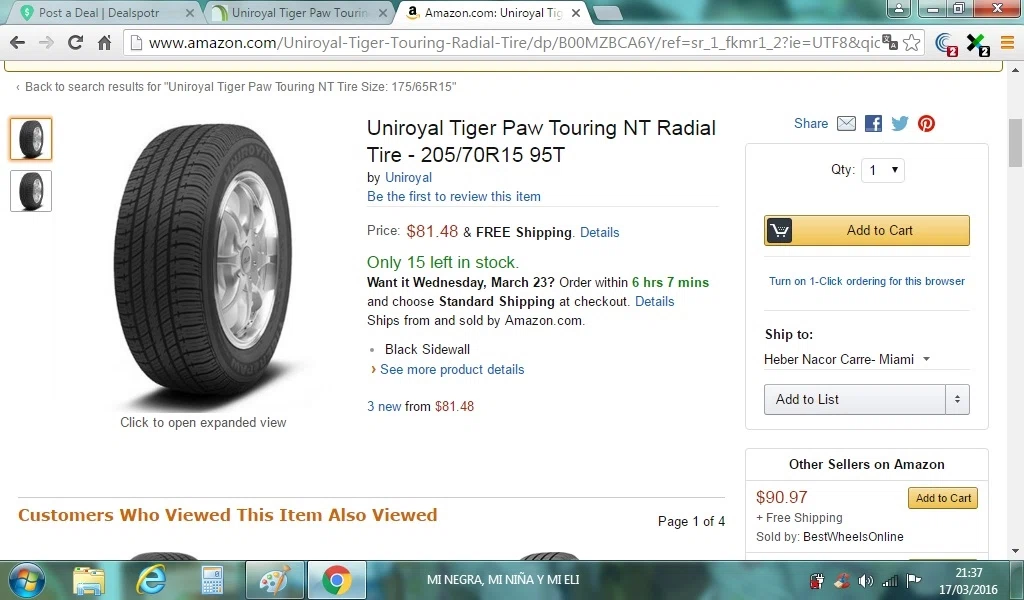Screen dimensions: 1024x600
Task: Open 'Be the first to review this item'
Action: (453, 197)
